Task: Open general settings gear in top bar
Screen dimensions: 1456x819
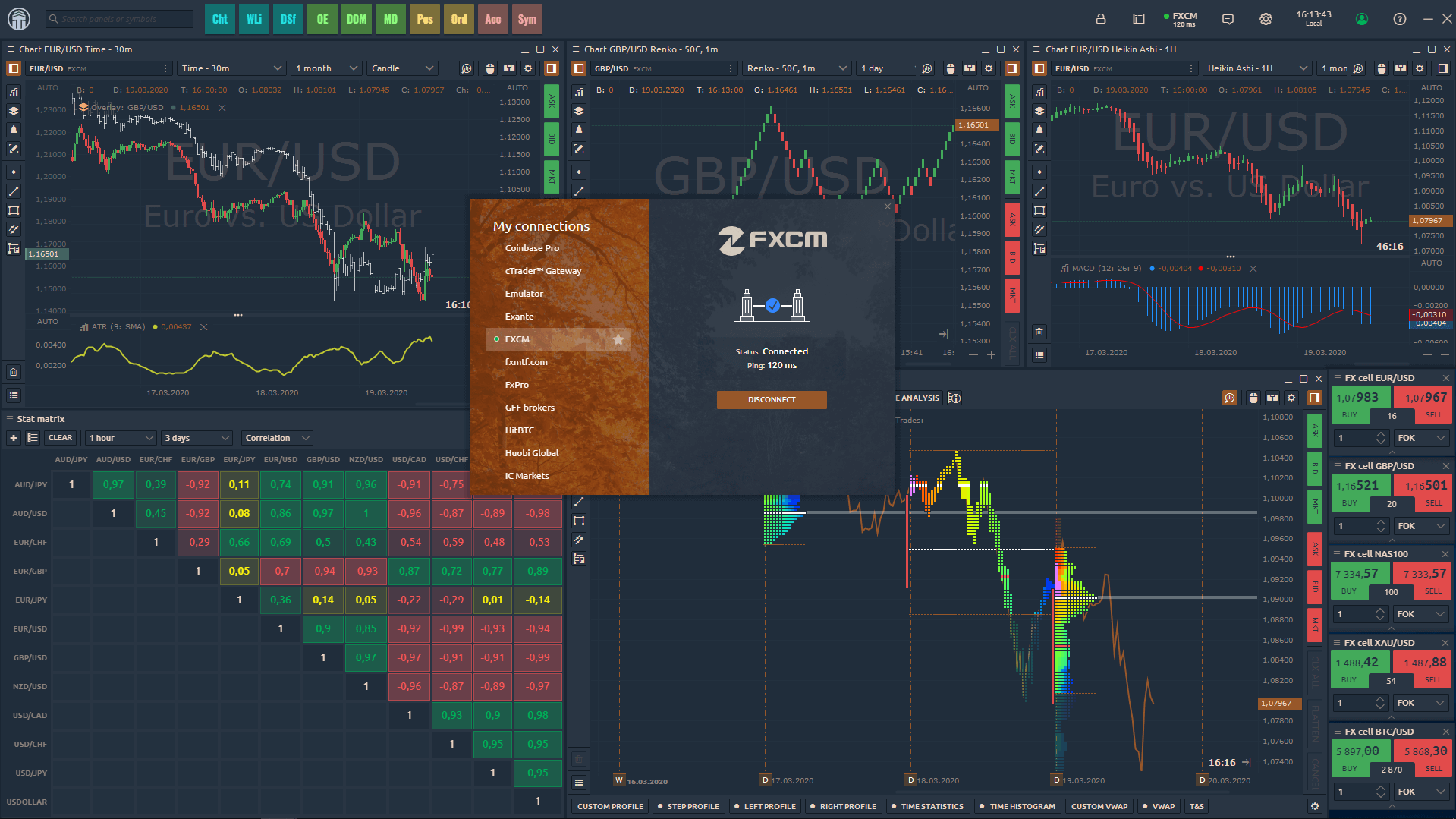Action: (x=1266, y=19)
